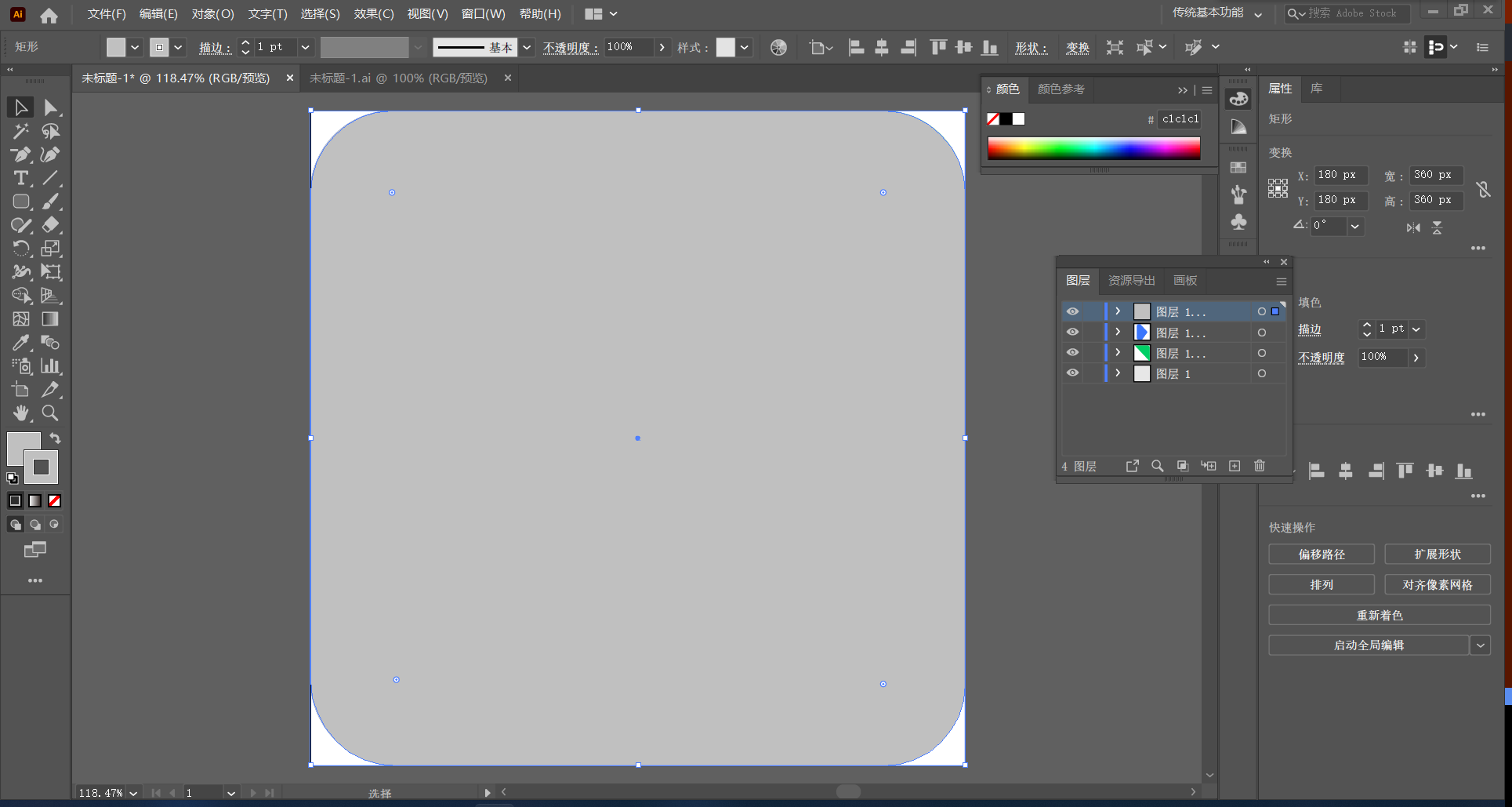
Task: Open the 文件(F) menu
Action: 107,14
